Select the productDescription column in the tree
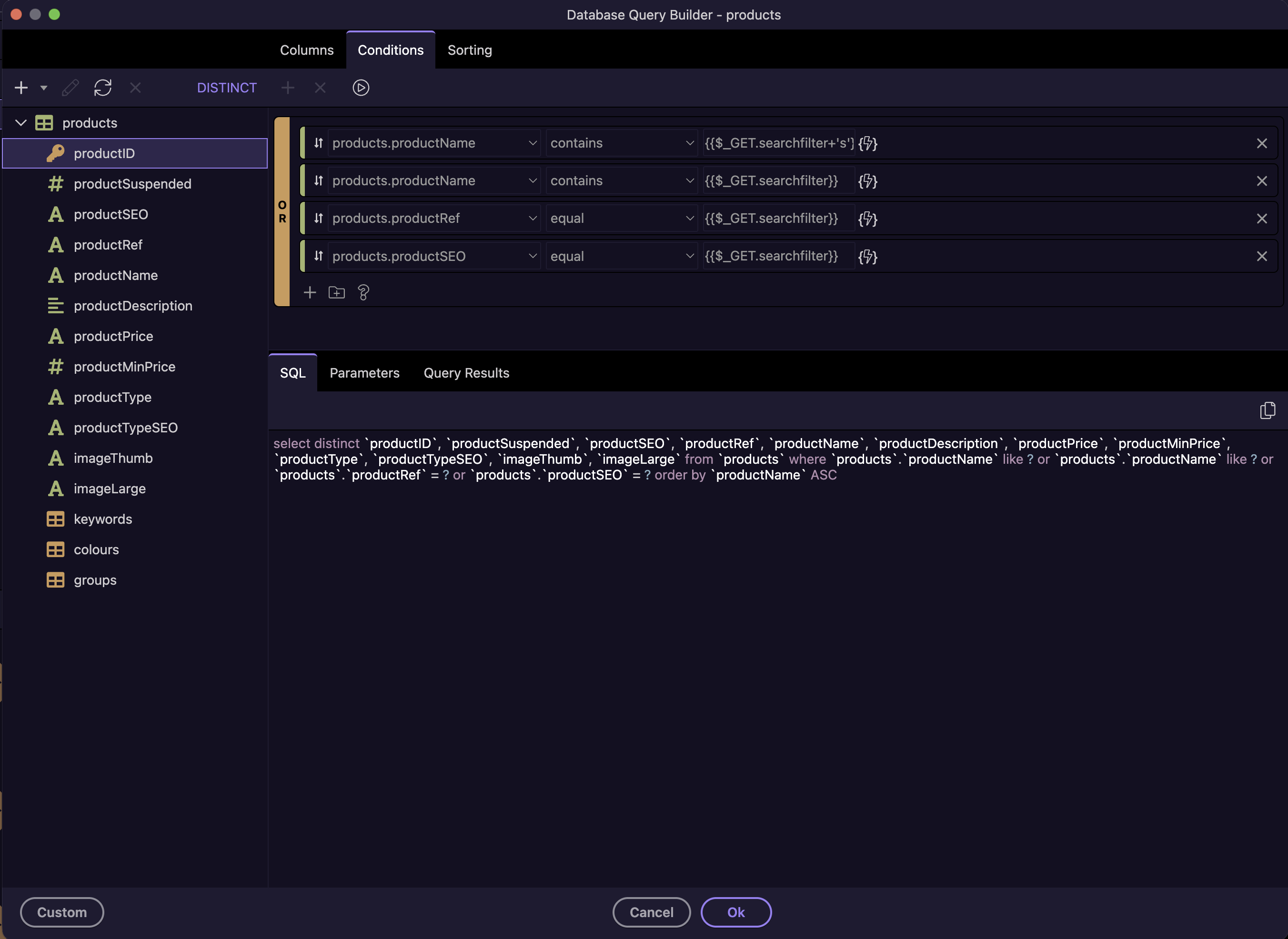Image resolution: width=1288 pixels, height=939 pixels. click(132, 306)
